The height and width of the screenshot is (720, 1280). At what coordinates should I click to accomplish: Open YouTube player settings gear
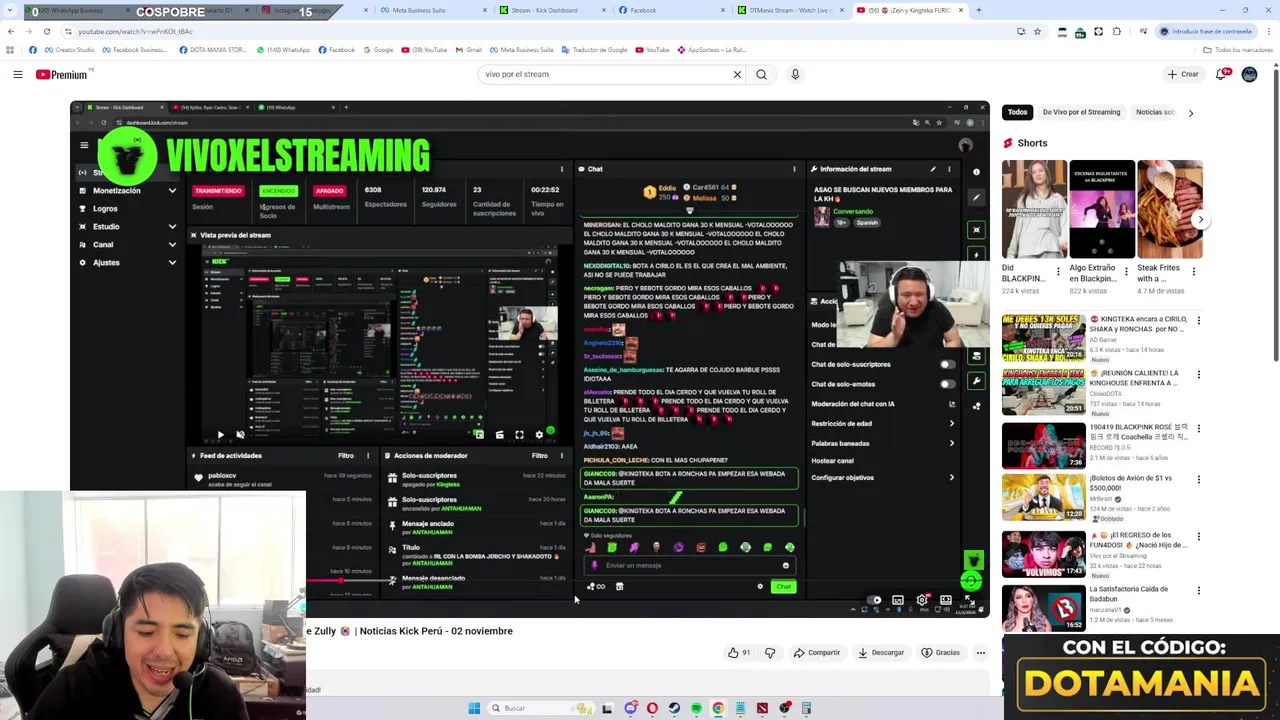(x=922, y=600)
